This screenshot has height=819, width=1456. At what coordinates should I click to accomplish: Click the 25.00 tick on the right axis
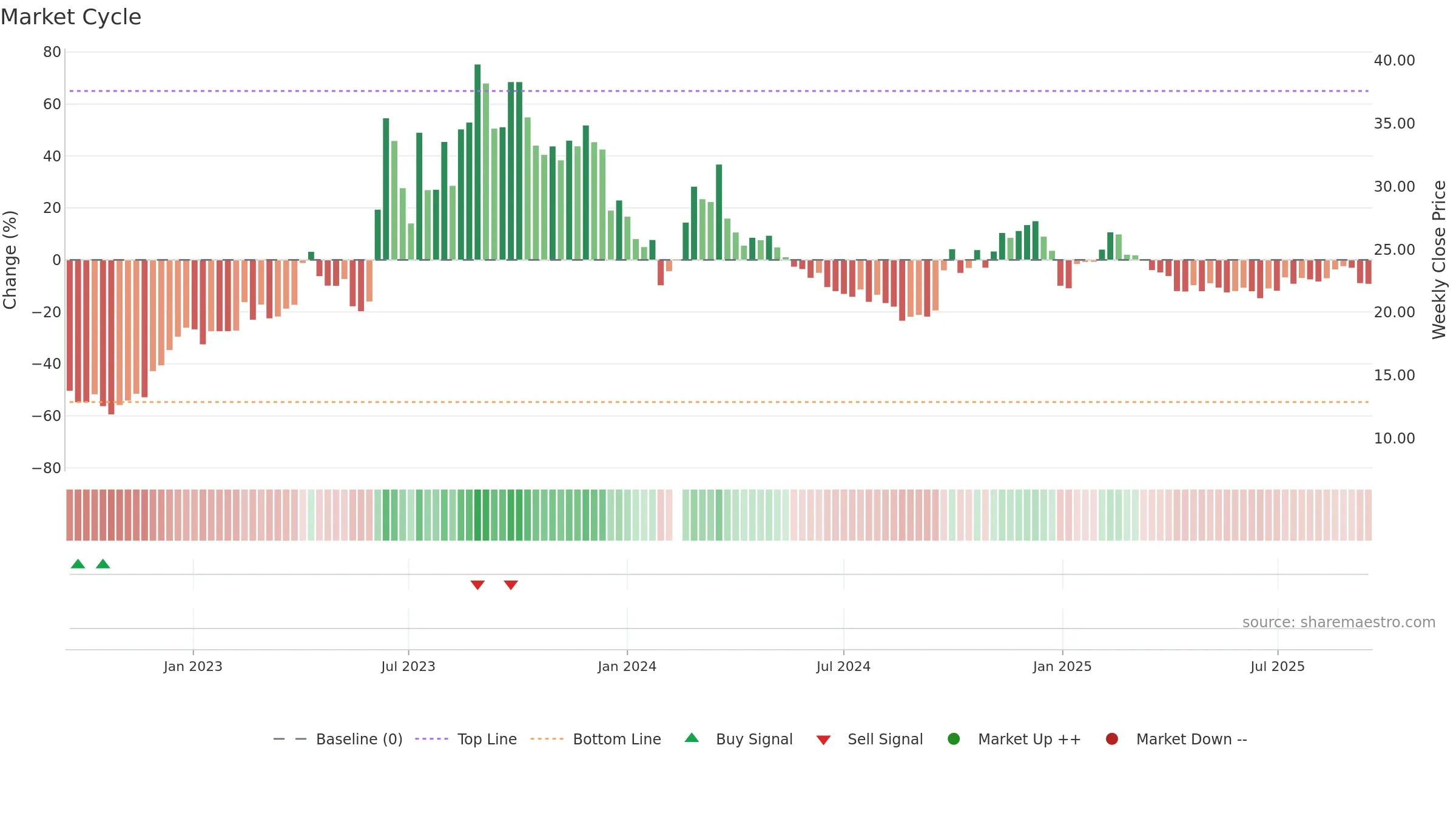click(x=1394, y=250)
